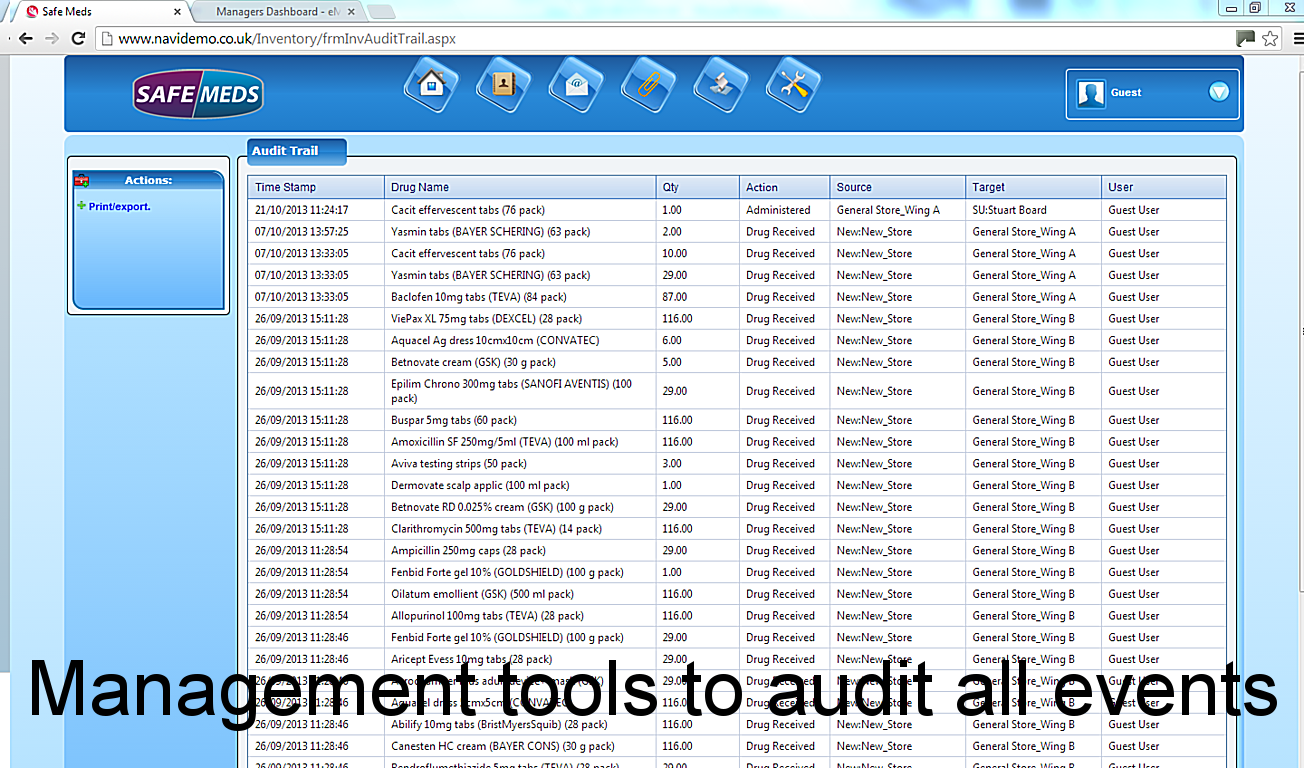The height and width of the screenshot is (768, 1304).
Task: Bookmark this page with the star icon
Action: click(1270, 39)
